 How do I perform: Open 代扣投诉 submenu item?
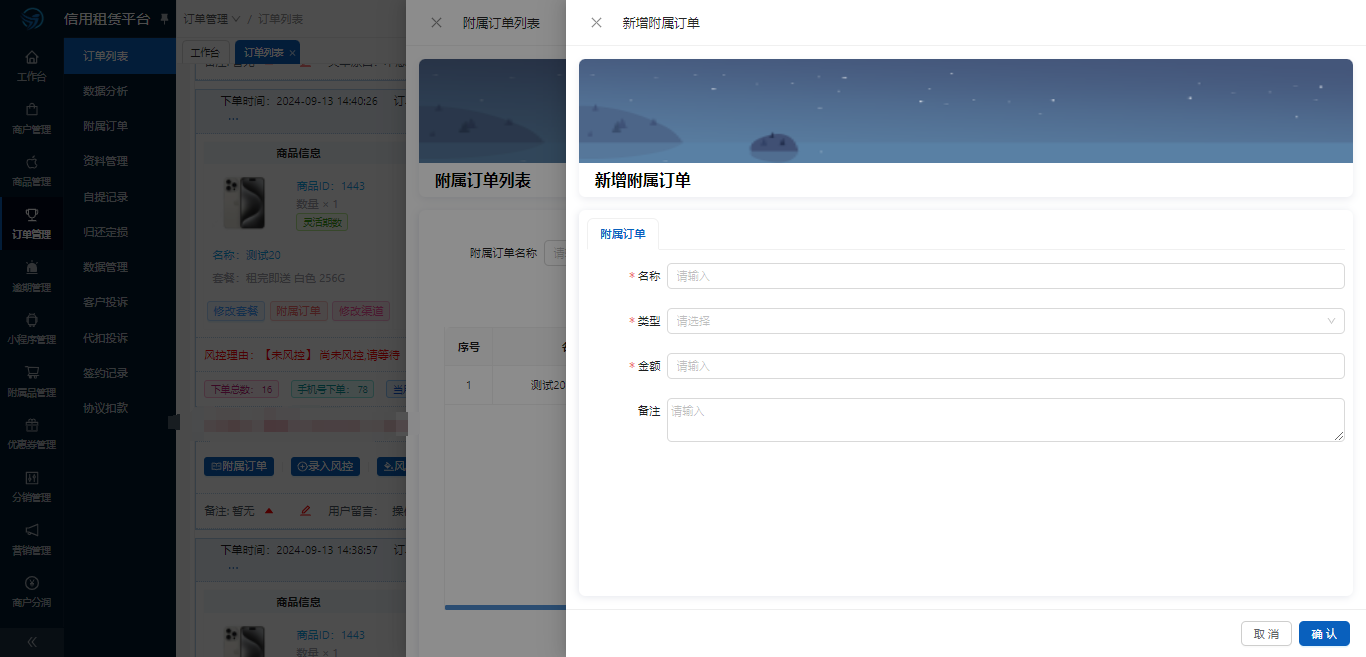119,338
